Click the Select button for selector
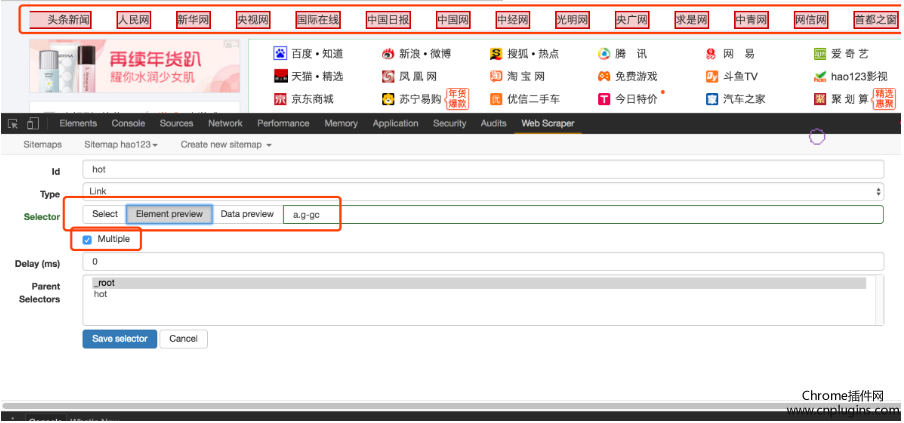904x423 pixels. (x=105, y=214)
